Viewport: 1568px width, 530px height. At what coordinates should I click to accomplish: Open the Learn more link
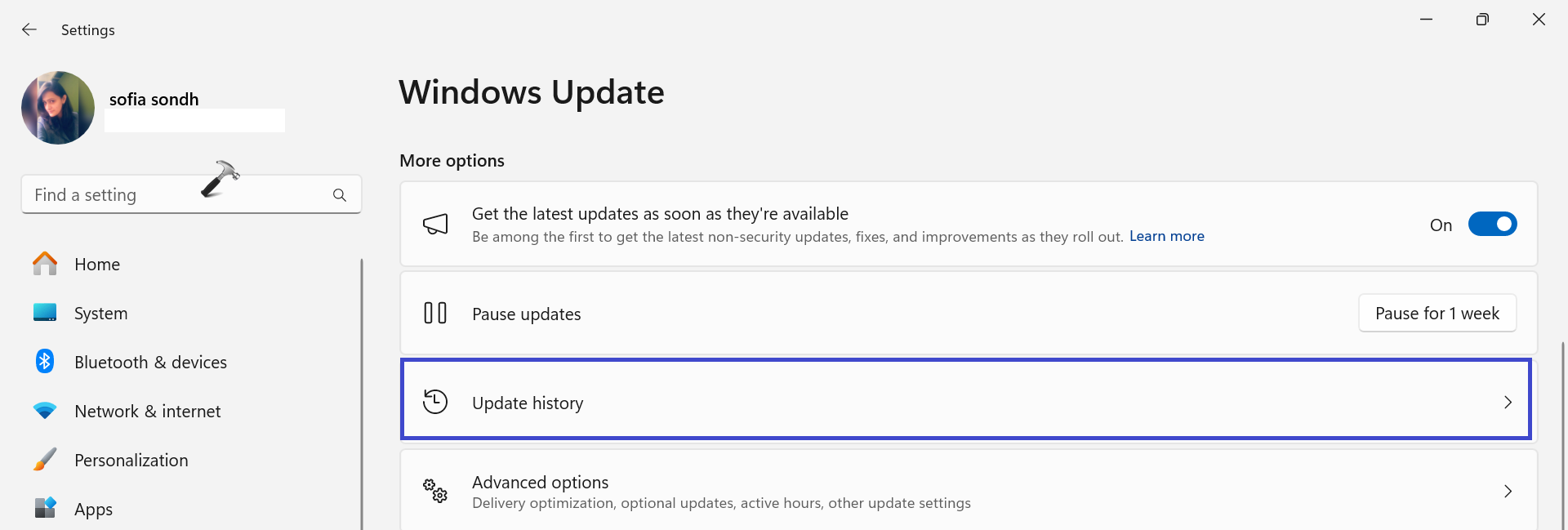tap(1166, 236)
